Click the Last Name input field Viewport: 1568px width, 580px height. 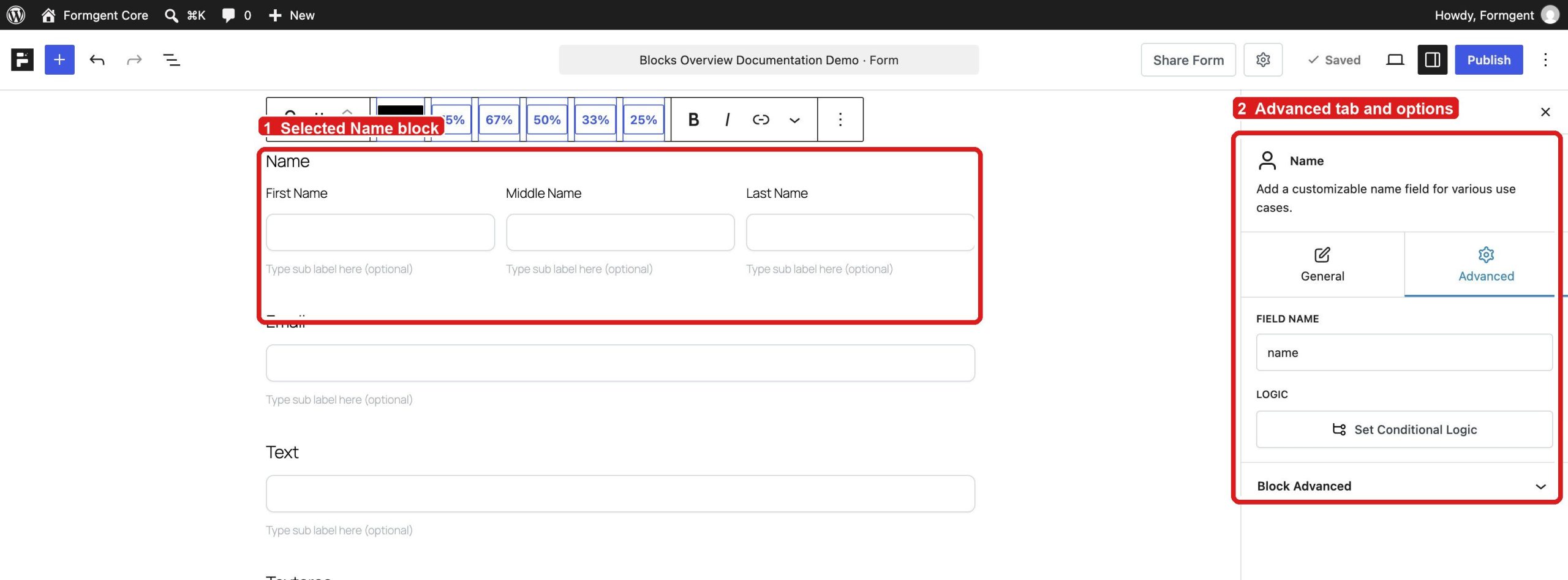[x=860, y=232]
